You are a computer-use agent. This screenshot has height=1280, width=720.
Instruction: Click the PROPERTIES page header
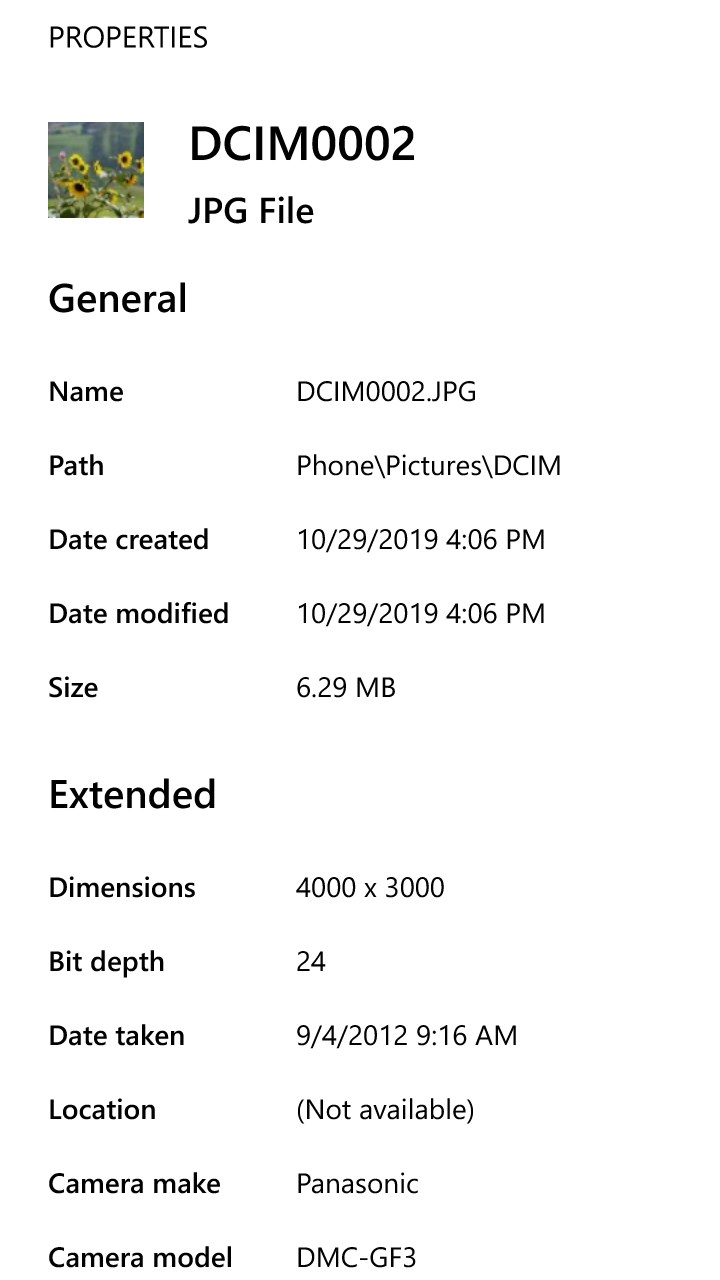coord(128,38)
